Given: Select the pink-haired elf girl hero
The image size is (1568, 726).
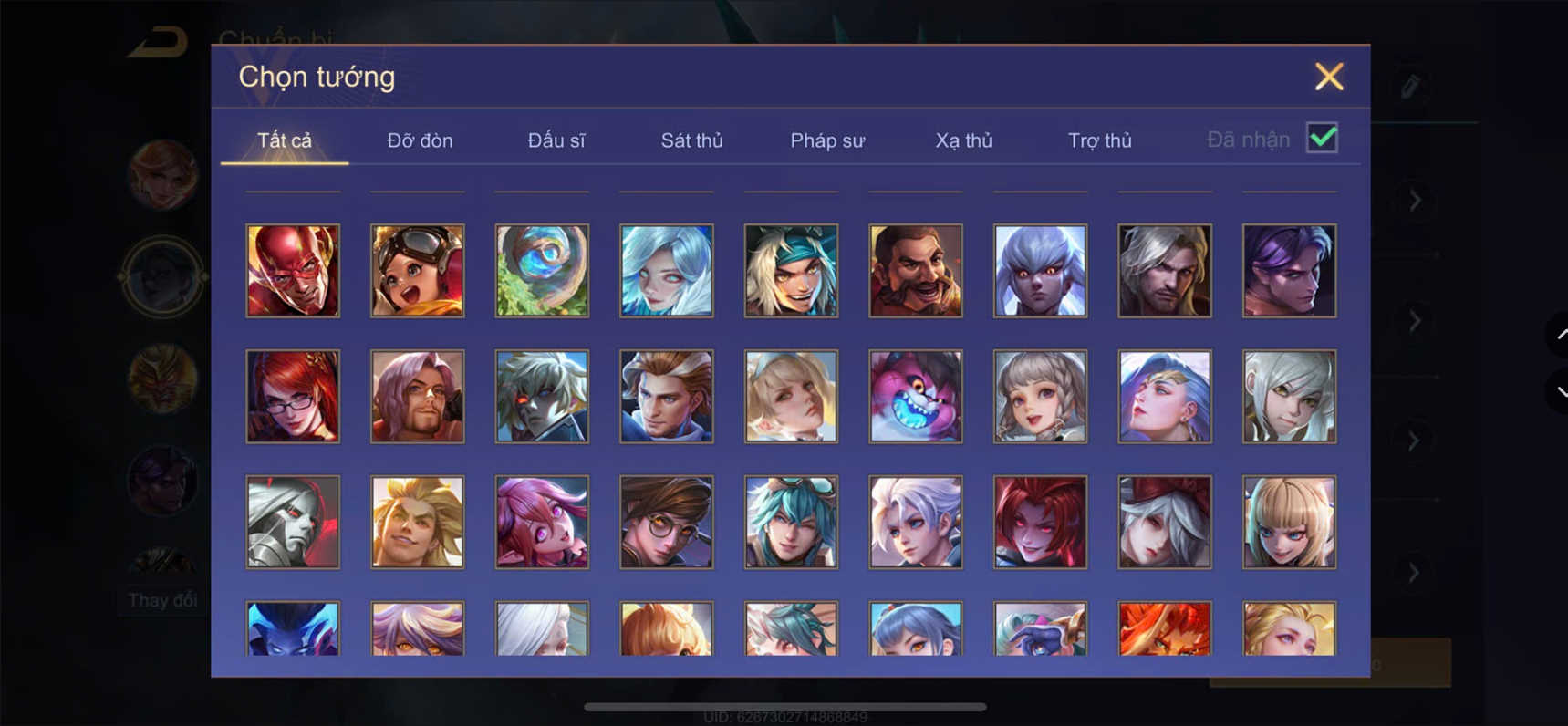Looking at the screenshot, I should coord(542,522).
